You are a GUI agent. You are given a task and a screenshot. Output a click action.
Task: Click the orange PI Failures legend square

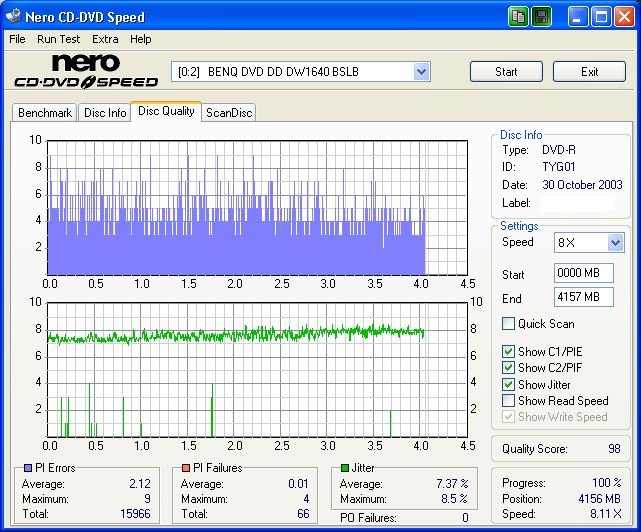[185, 468]
